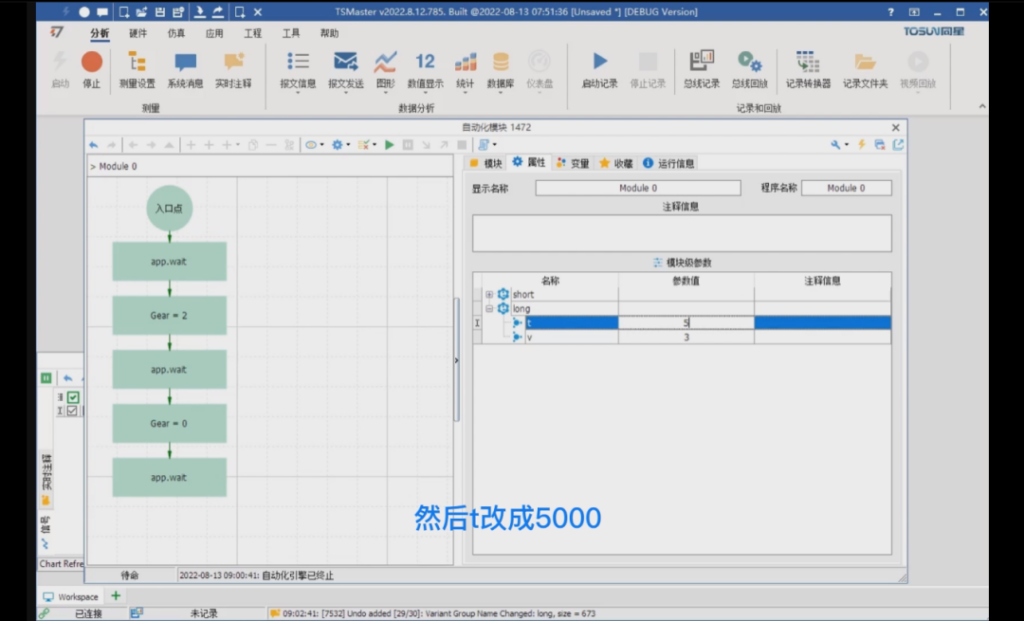Switch to the 硬件 ribbon tab
Viewport: 1024px width, 621px height.
138,33
